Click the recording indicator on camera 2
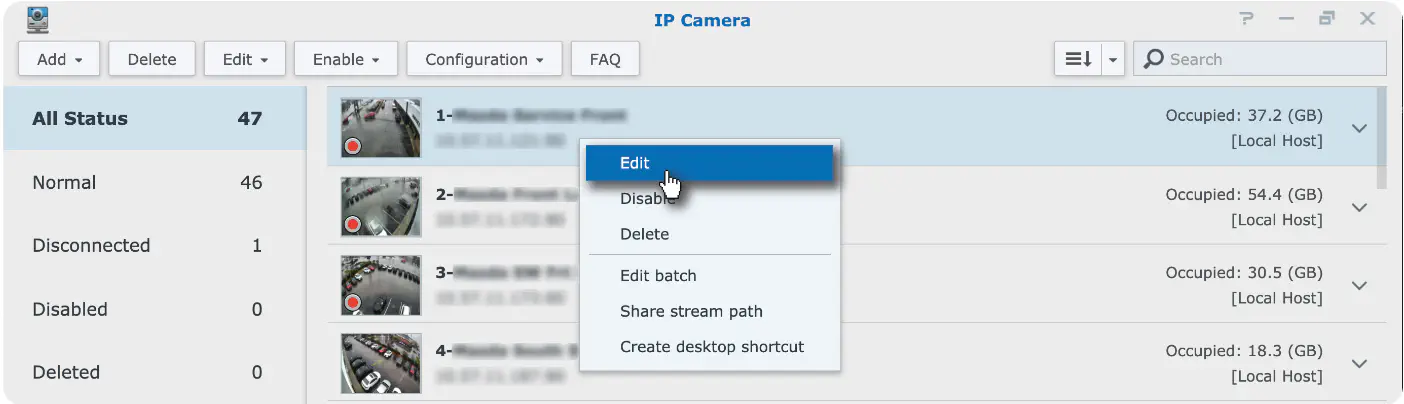 [352, 225]
